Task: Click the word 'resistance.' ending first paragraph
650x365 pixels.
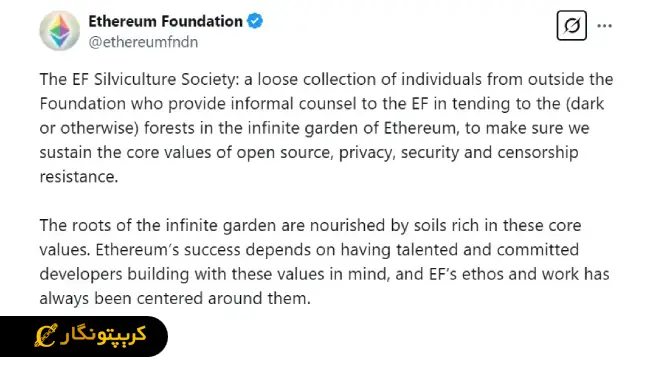Action: (x=79, y=177)
